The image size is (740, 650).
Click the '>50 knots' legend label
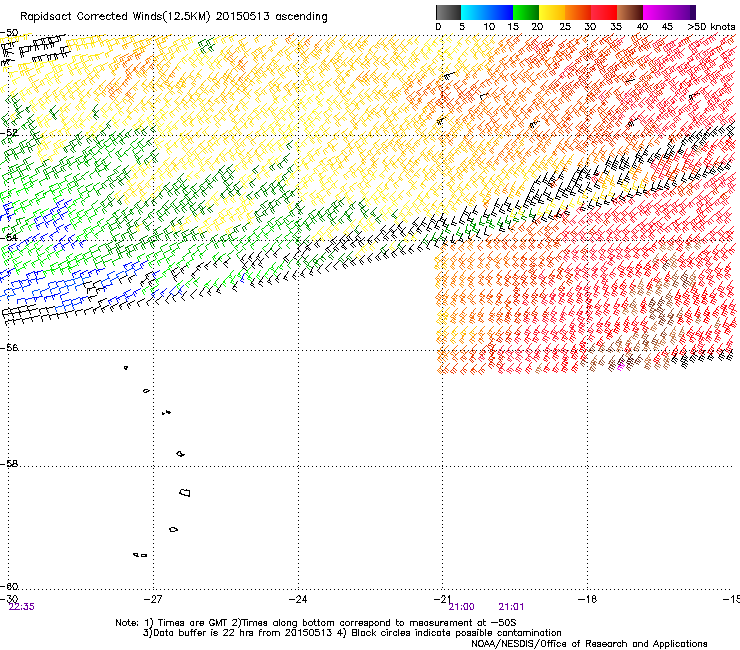click(711, 27)
